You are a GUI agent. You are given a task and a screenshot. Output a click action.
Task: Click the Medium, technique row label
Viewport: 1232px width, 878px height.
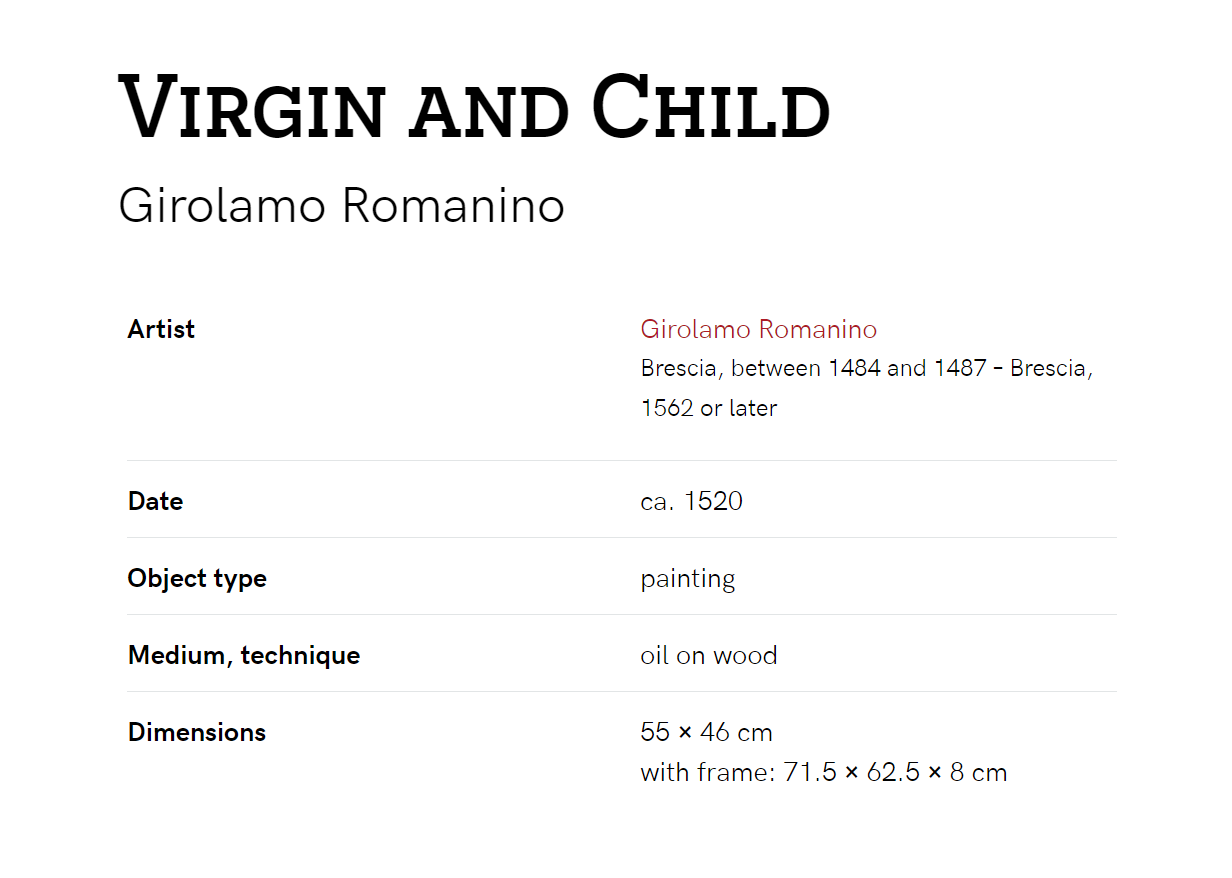click(244, 656)
